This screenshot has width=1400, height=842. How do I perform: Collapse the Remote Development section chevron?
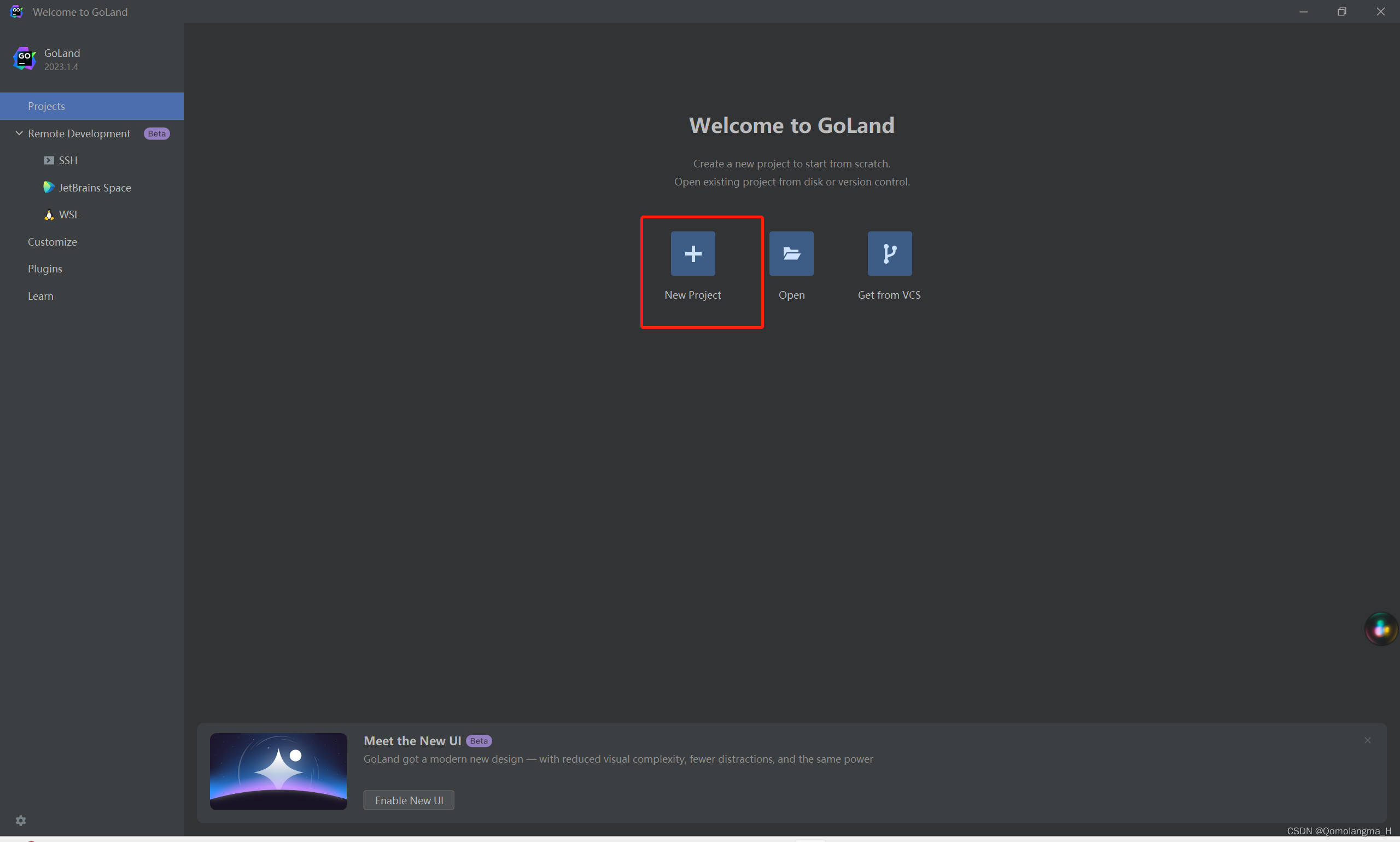coord(19,133)
